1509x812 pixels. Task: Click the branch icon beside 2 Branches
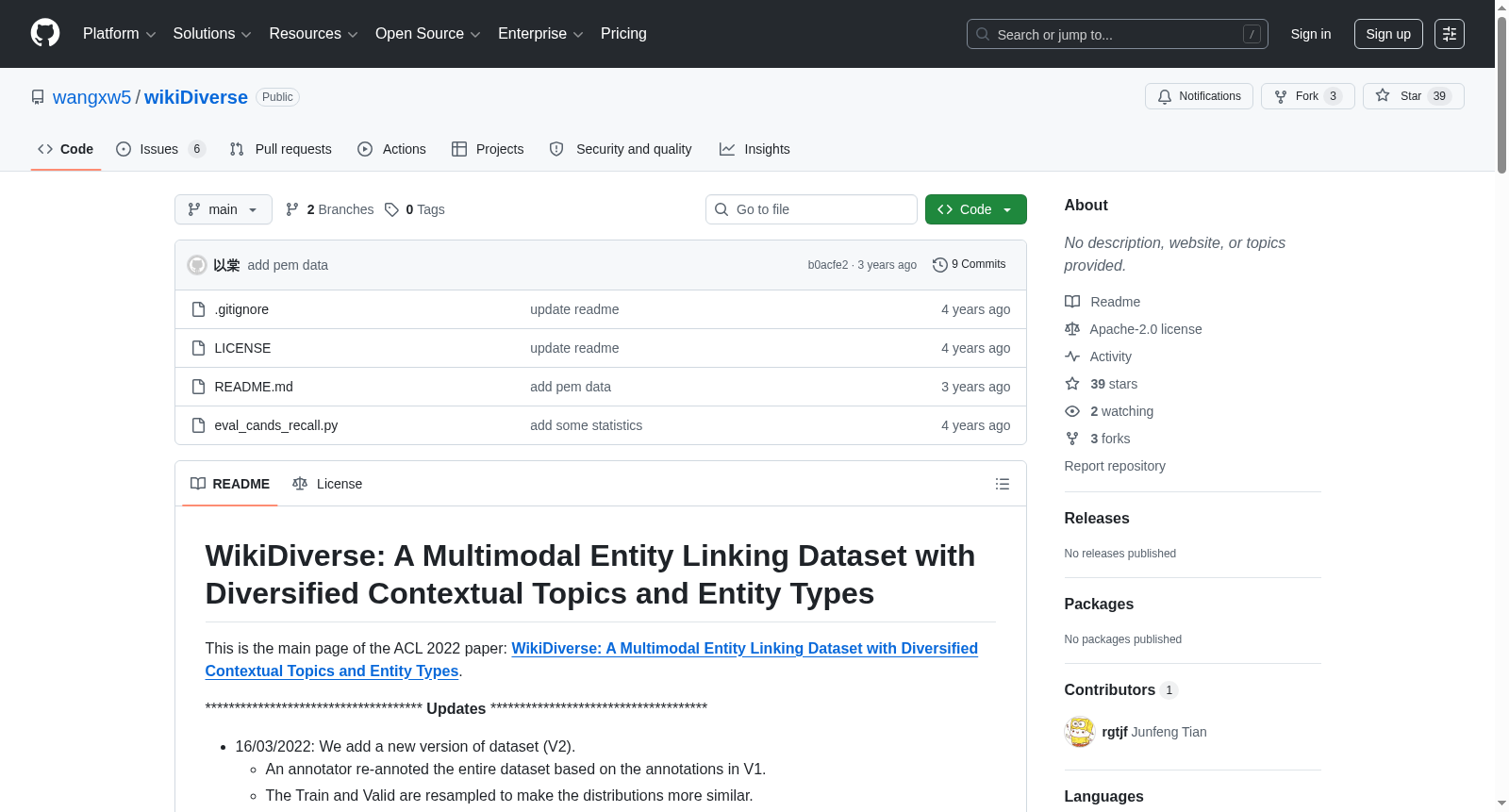292,209
